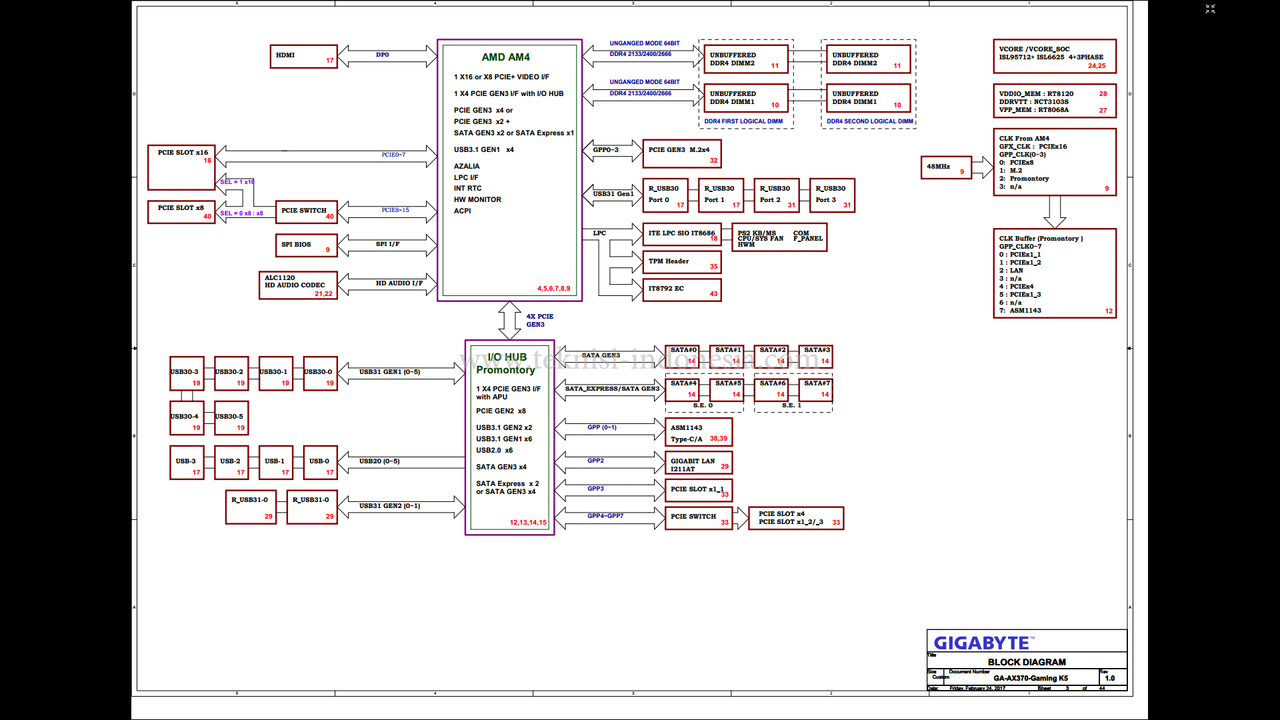Click the R_USB30 Port 0 block

(666, 195)
